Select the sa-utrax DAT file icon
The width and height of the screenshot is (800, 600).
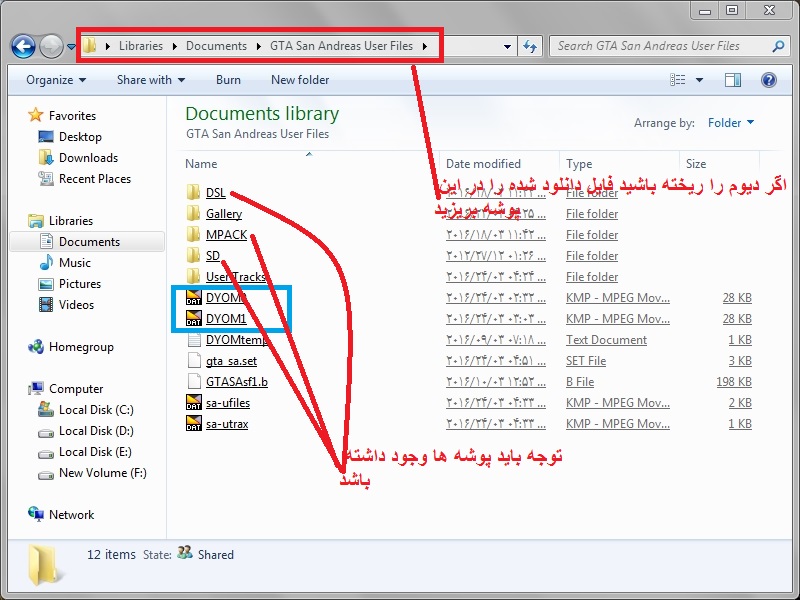[x=194, y=423]
